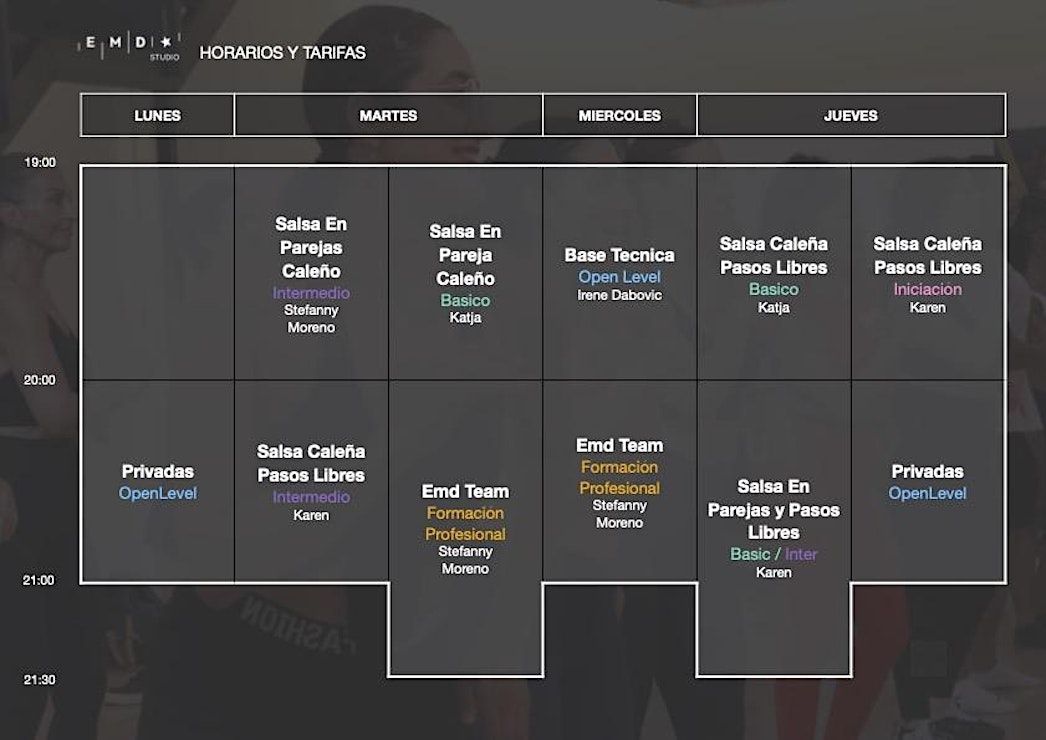
Task: Select Salsa Caleña Pasos Libres Intermedio with Karen
Action: click(311, 482)
